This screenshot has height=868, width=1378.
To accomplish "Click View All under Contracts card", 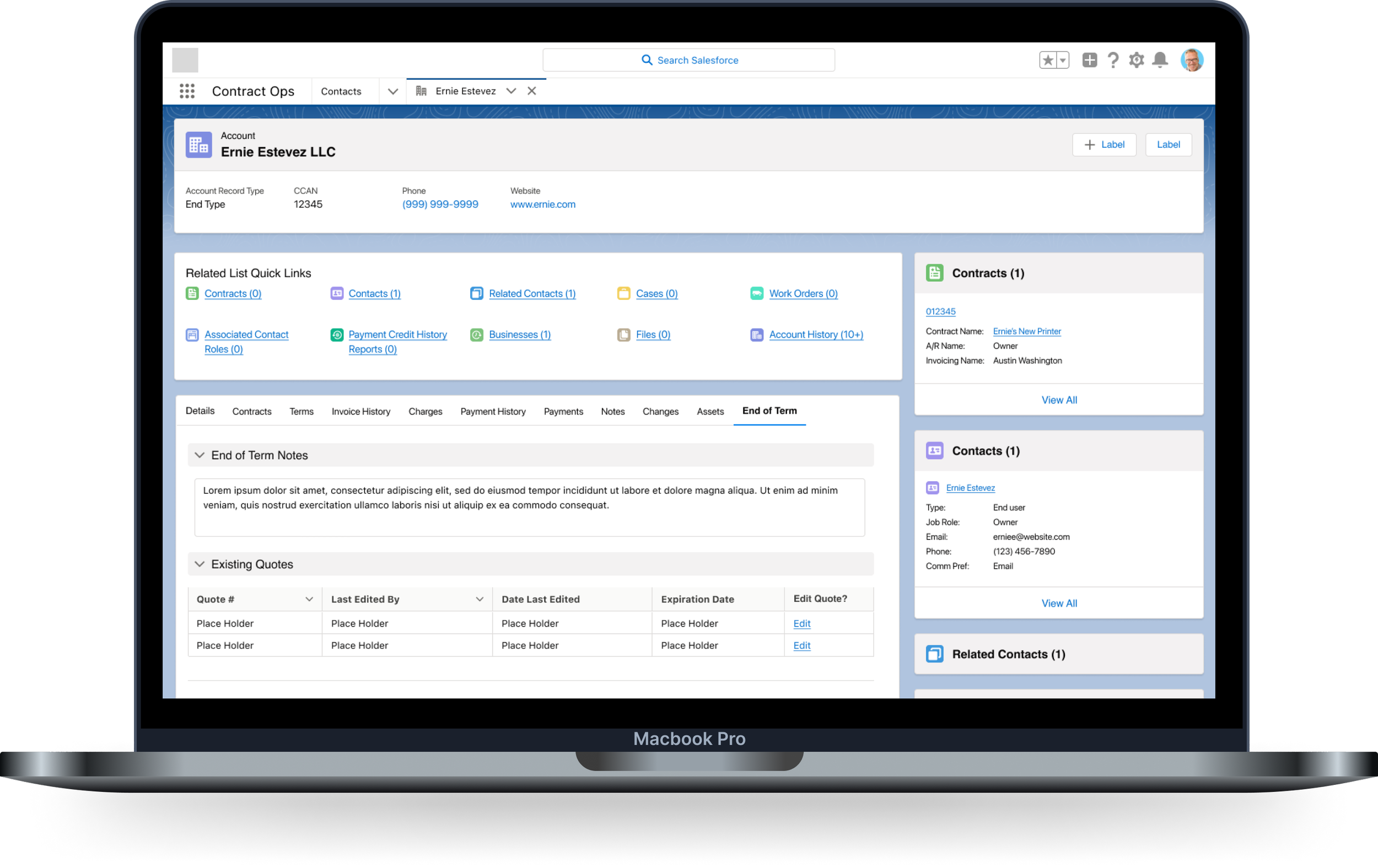I will click(x=1059, y=400).
